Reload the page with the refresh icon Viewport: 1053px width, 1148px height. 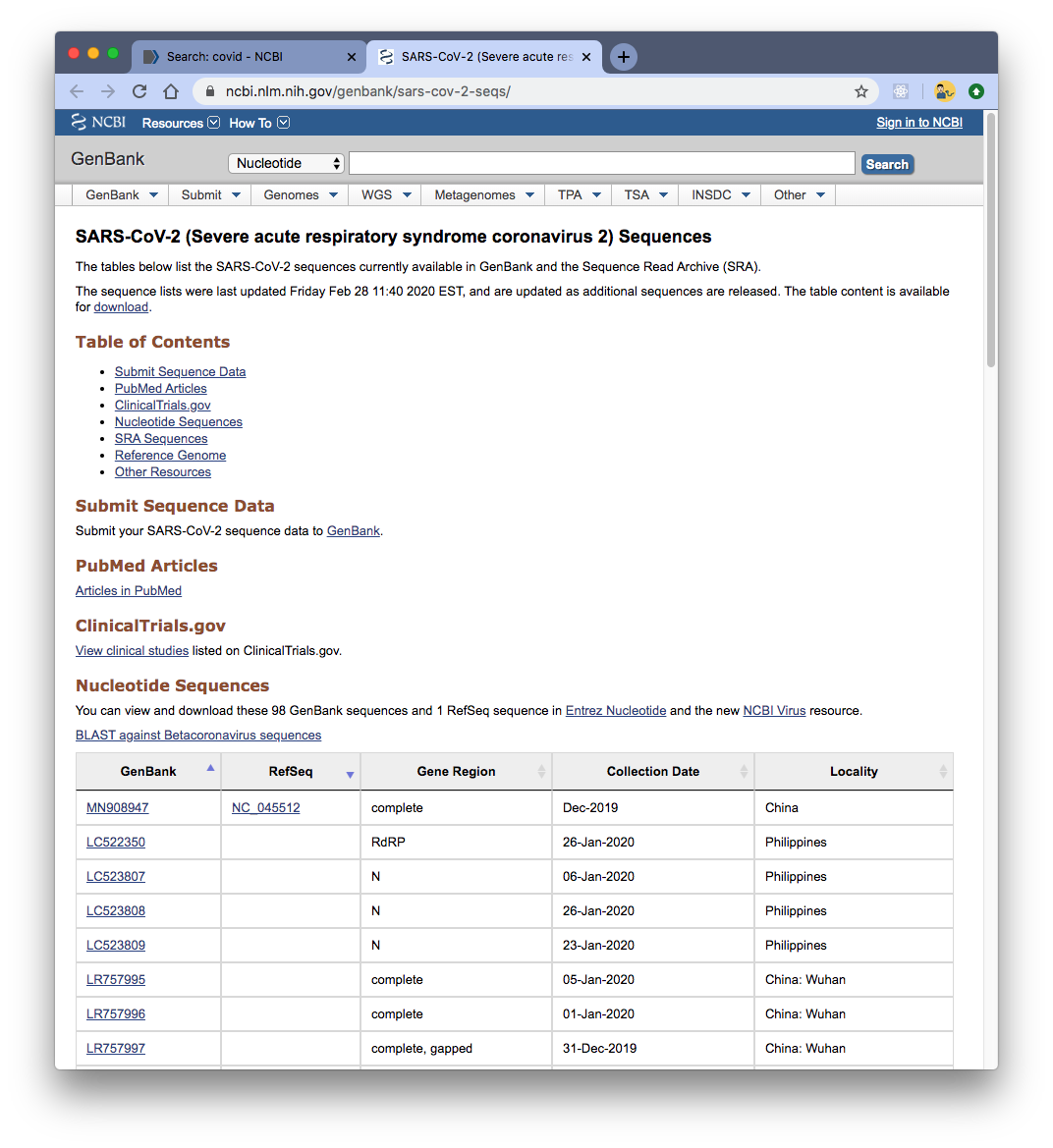tap(139, 91)
